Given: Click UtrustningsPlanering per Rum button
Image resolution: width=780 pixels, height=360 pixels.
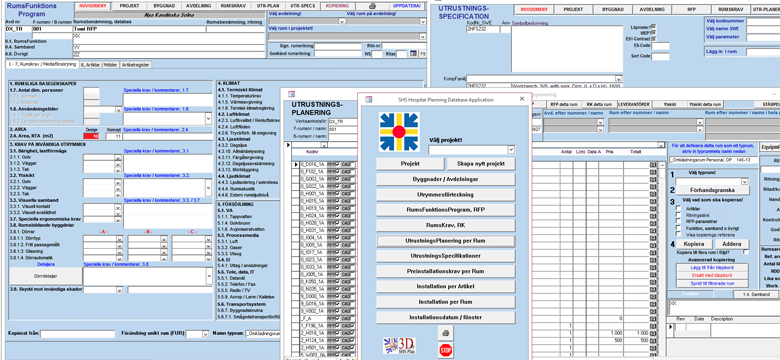Looking at the screenshot, I should point(446,241).
